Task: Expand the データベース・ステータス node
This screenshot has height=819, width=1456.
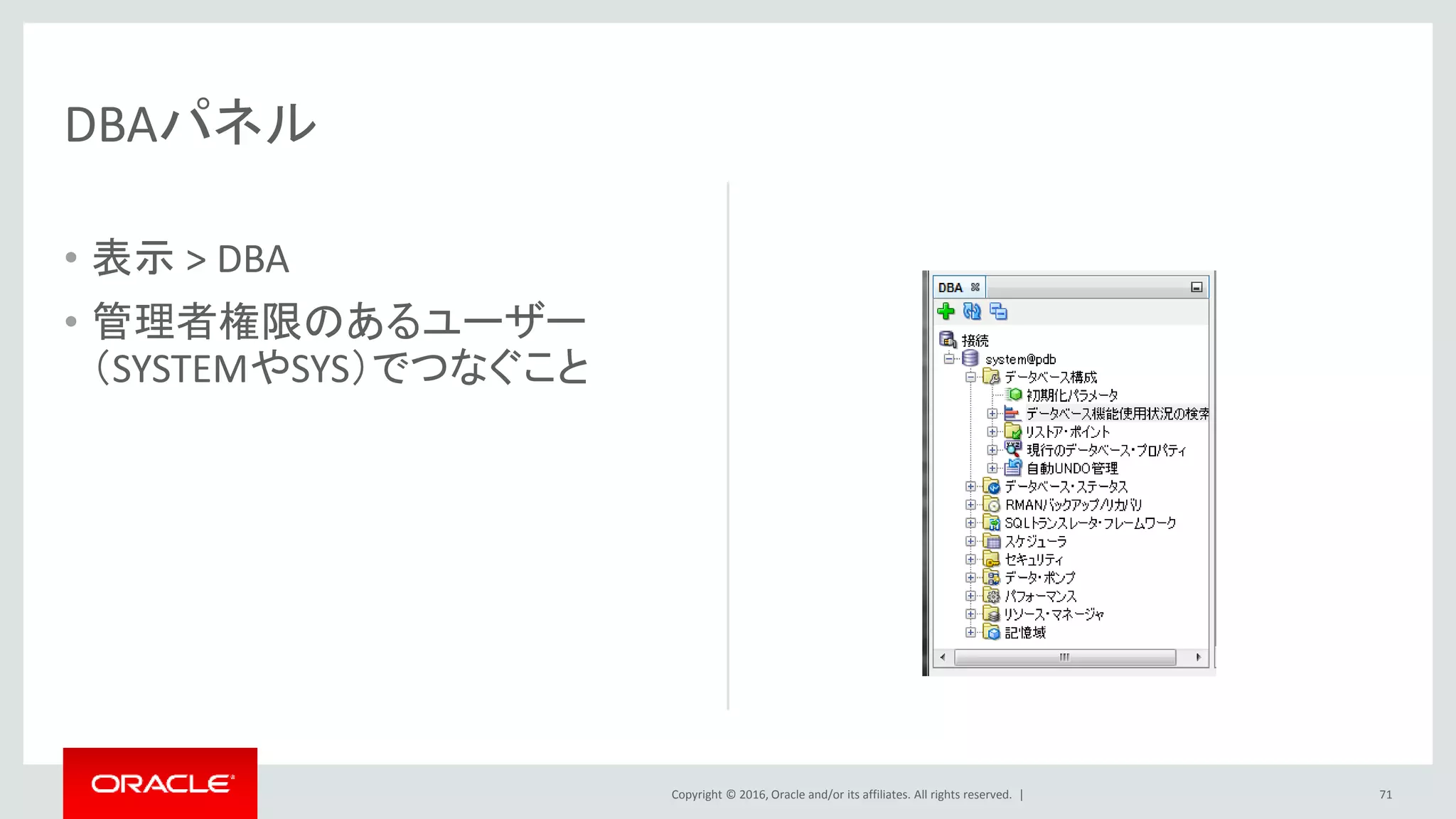Action: (970, 486)
